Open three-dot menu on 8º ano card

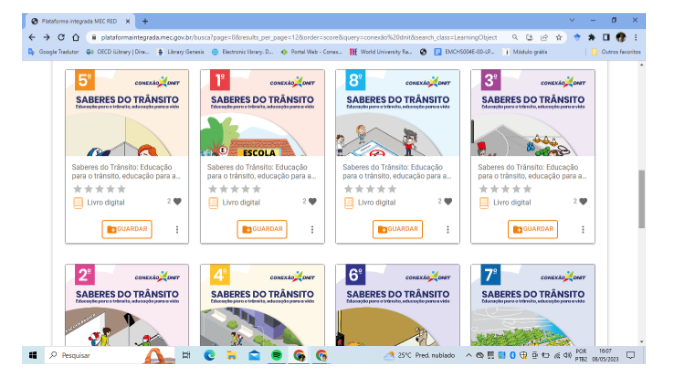[448, 230]
